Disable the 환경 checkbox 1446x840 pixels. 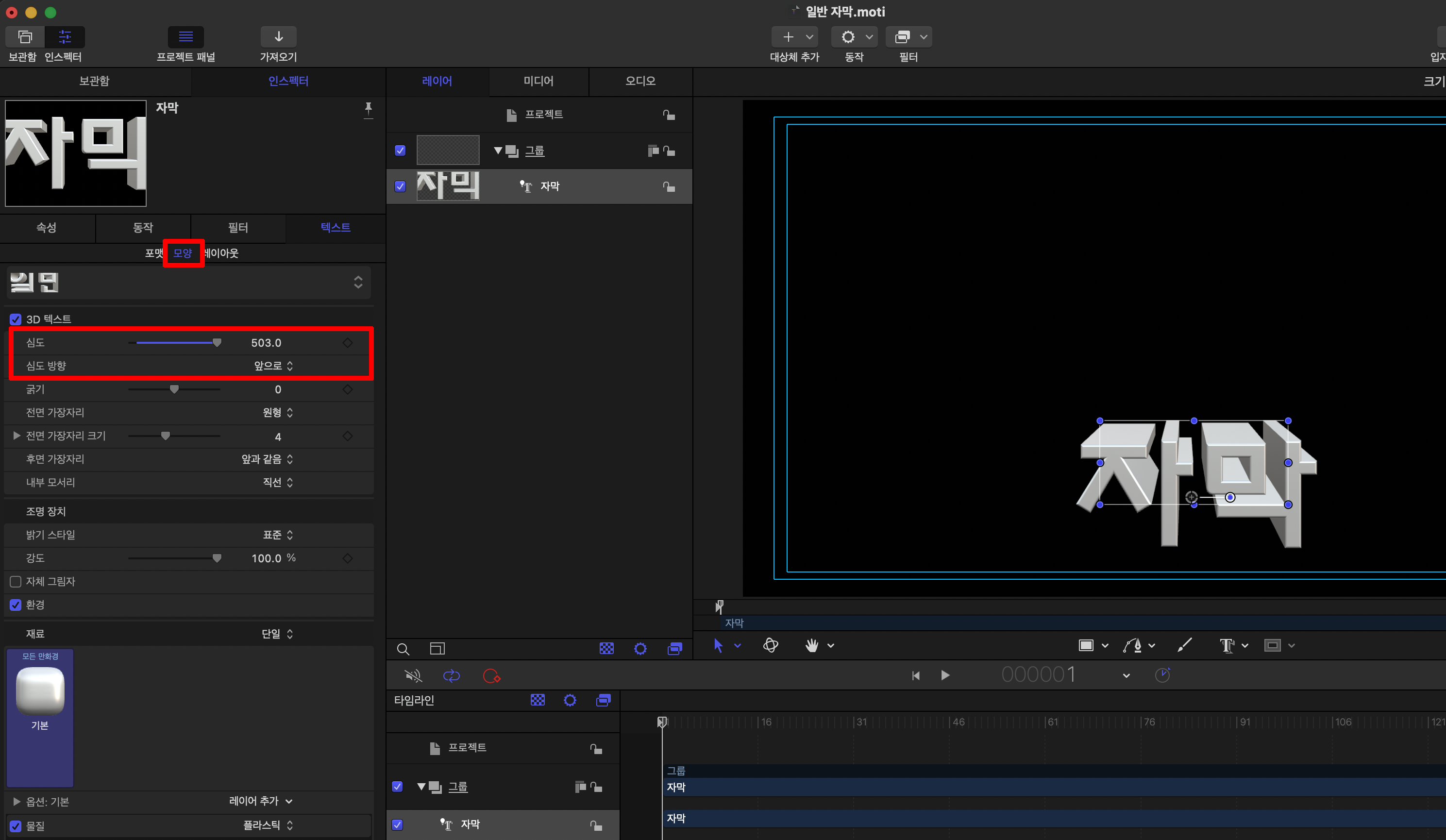[16, 605]
